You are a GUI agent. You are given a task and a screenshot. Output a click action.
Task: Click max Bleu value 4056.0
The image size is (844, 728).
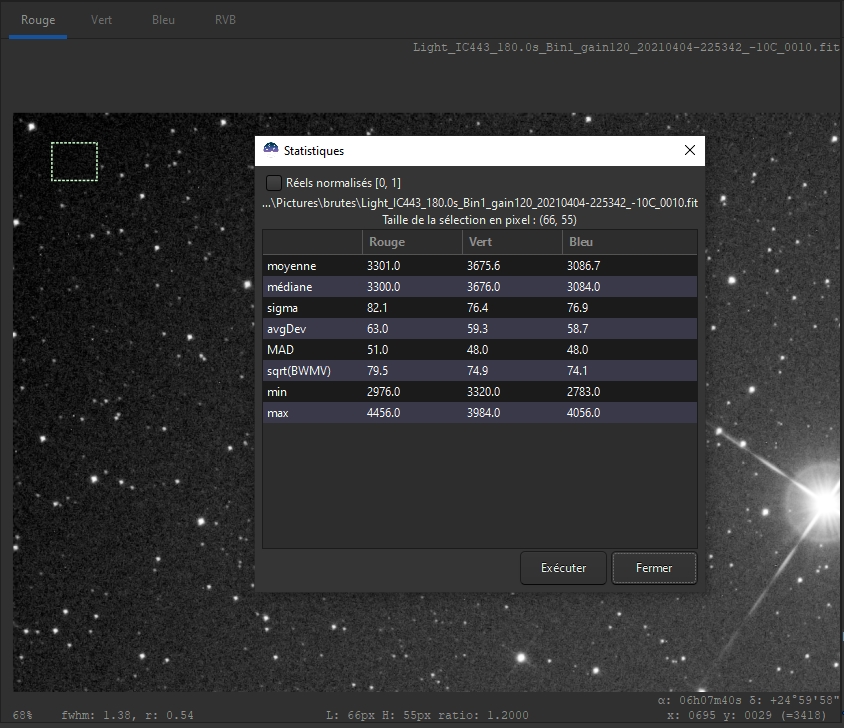pyautogui.click(x=583, y=413)
